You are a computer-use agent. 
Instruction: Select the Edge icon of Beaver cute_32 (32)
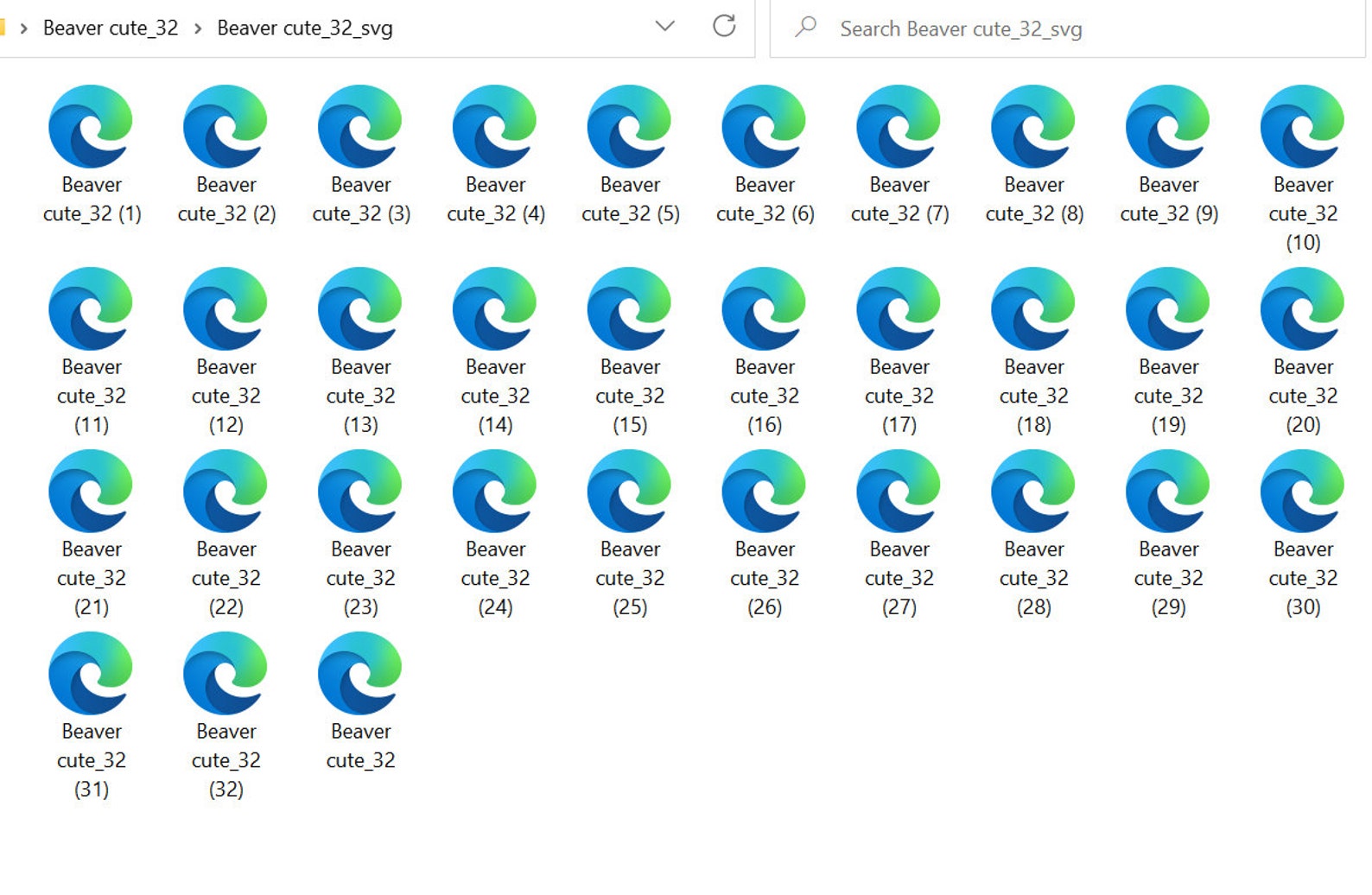point(225,673)
